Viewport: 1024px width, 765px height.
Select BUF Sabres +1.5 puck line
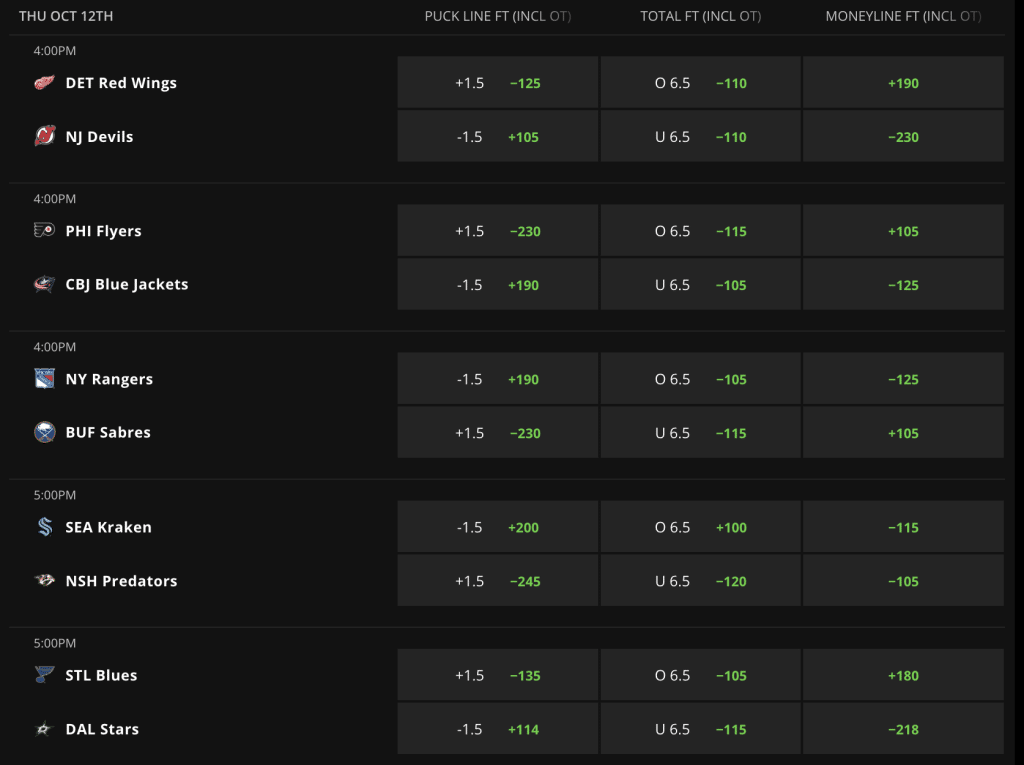tap(498, 432)
